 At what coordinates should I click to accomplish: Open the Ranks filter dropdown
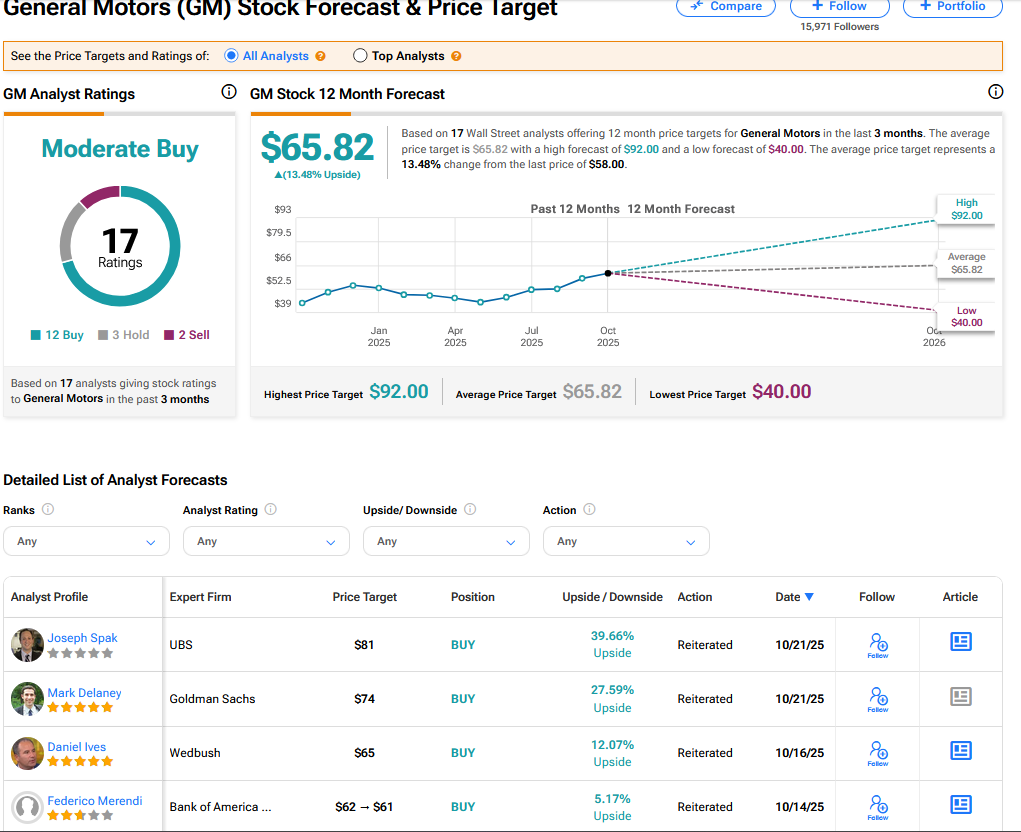(87, 541)
